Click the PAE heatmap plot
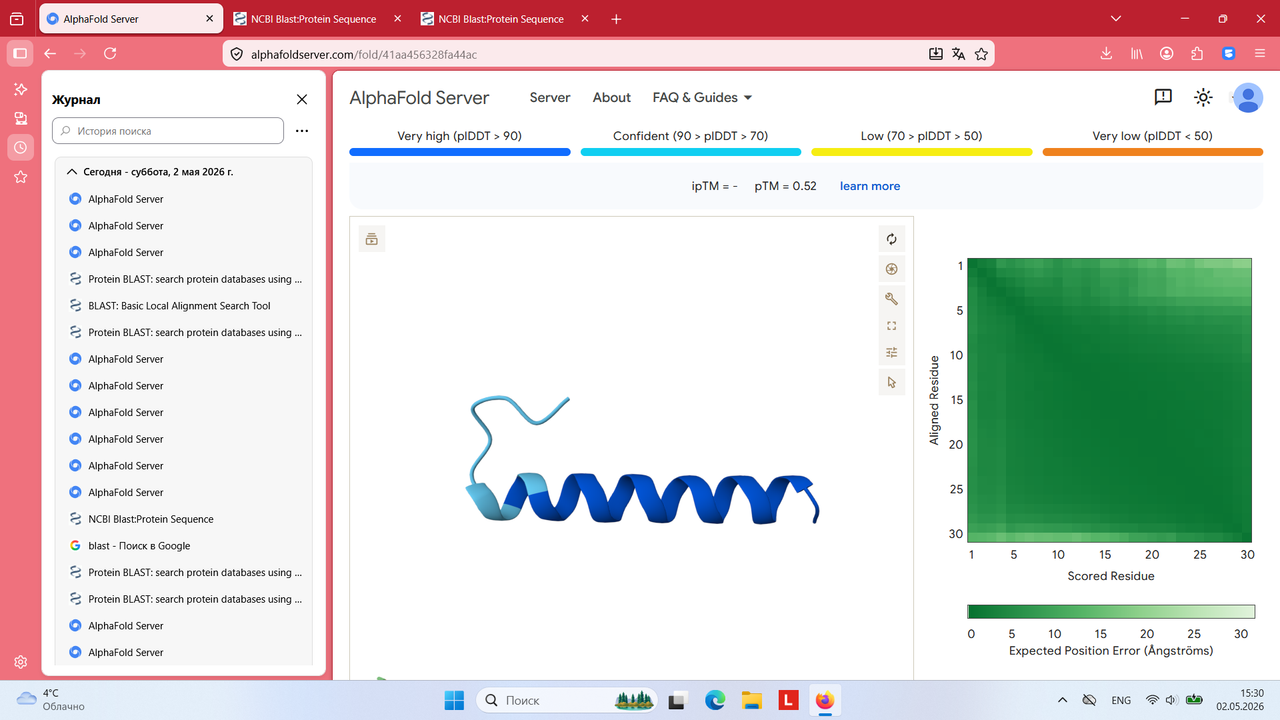 (1110, 400)
